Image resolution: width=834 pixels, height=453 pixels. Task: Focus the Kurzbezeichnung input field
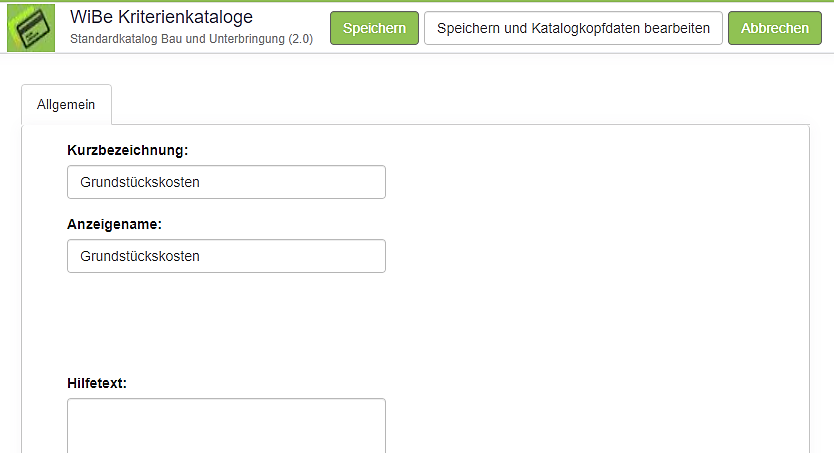point(226,183)
